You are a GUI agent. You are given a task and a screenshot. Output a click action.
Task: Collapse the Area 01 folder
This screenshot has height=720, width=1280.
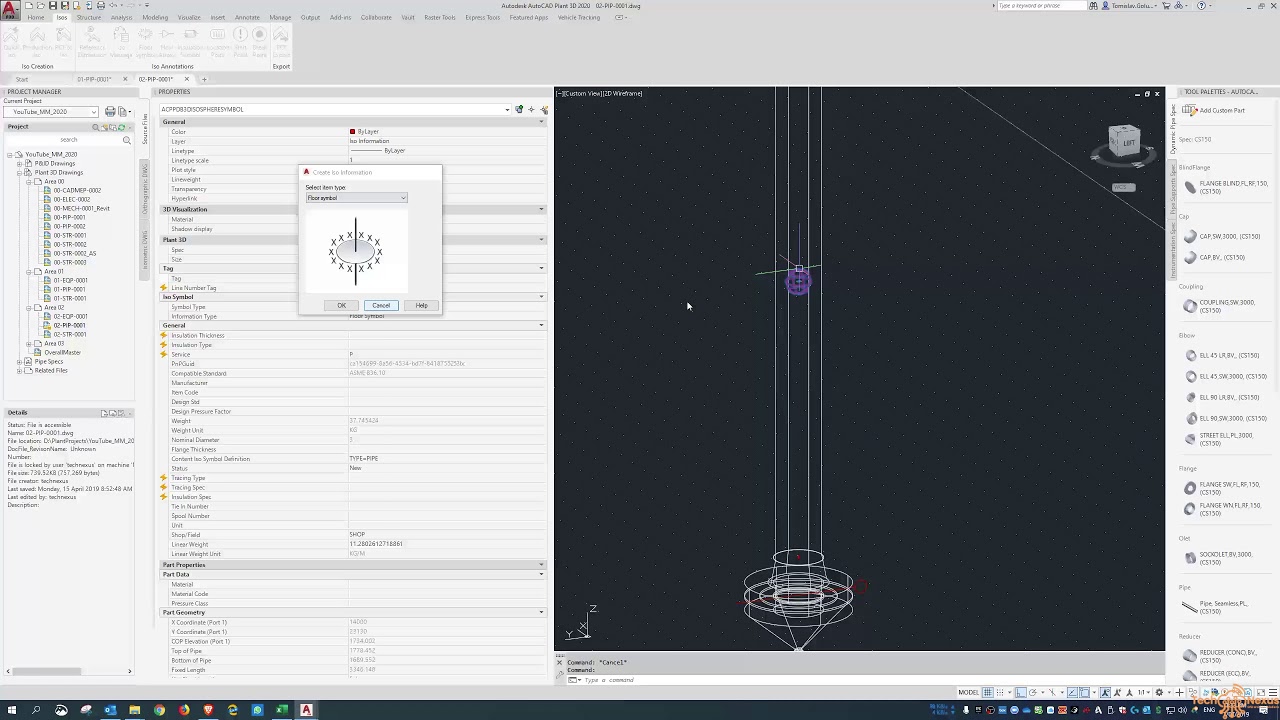28,271
